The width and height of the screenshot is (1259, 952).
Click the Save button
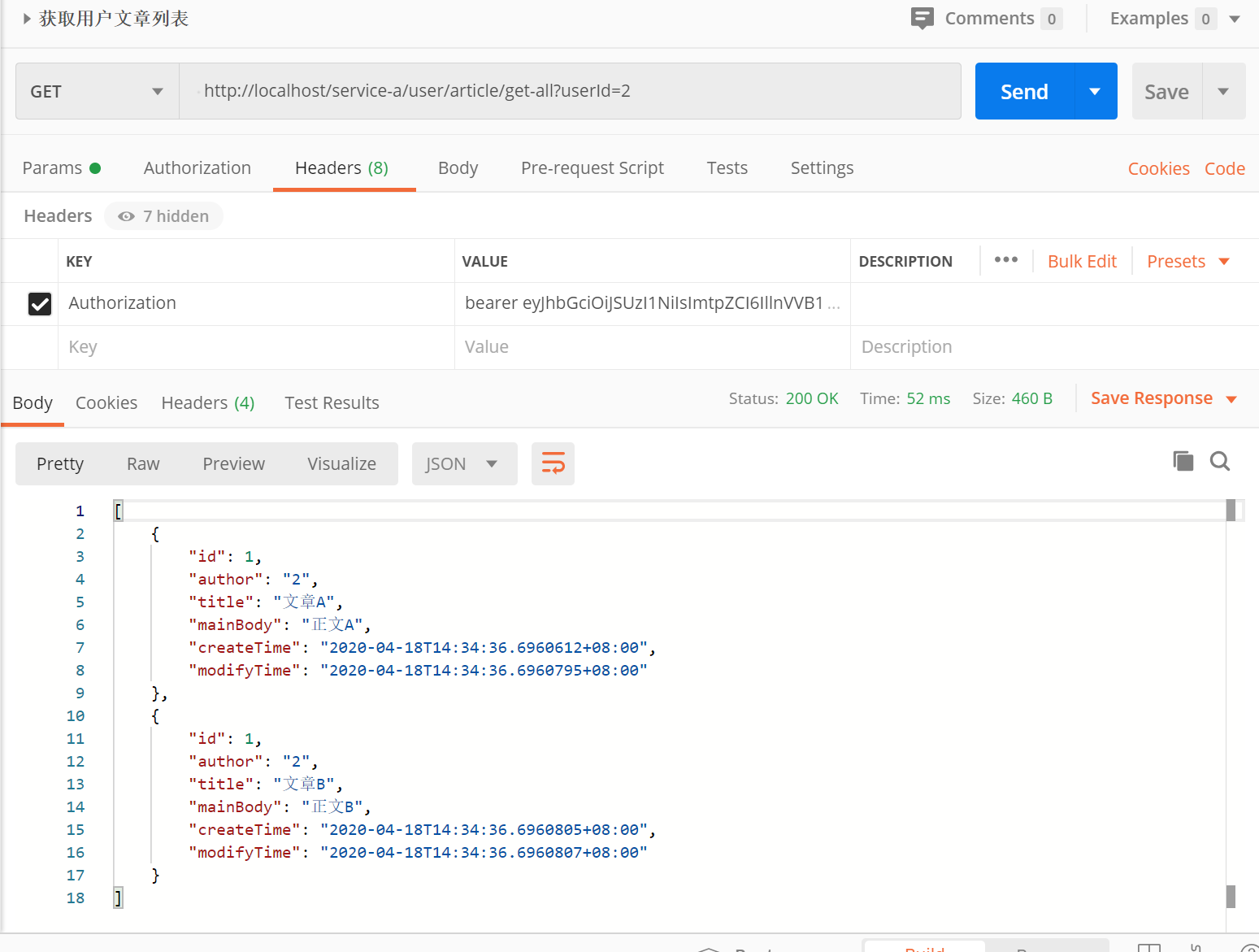pos(1166,91)
